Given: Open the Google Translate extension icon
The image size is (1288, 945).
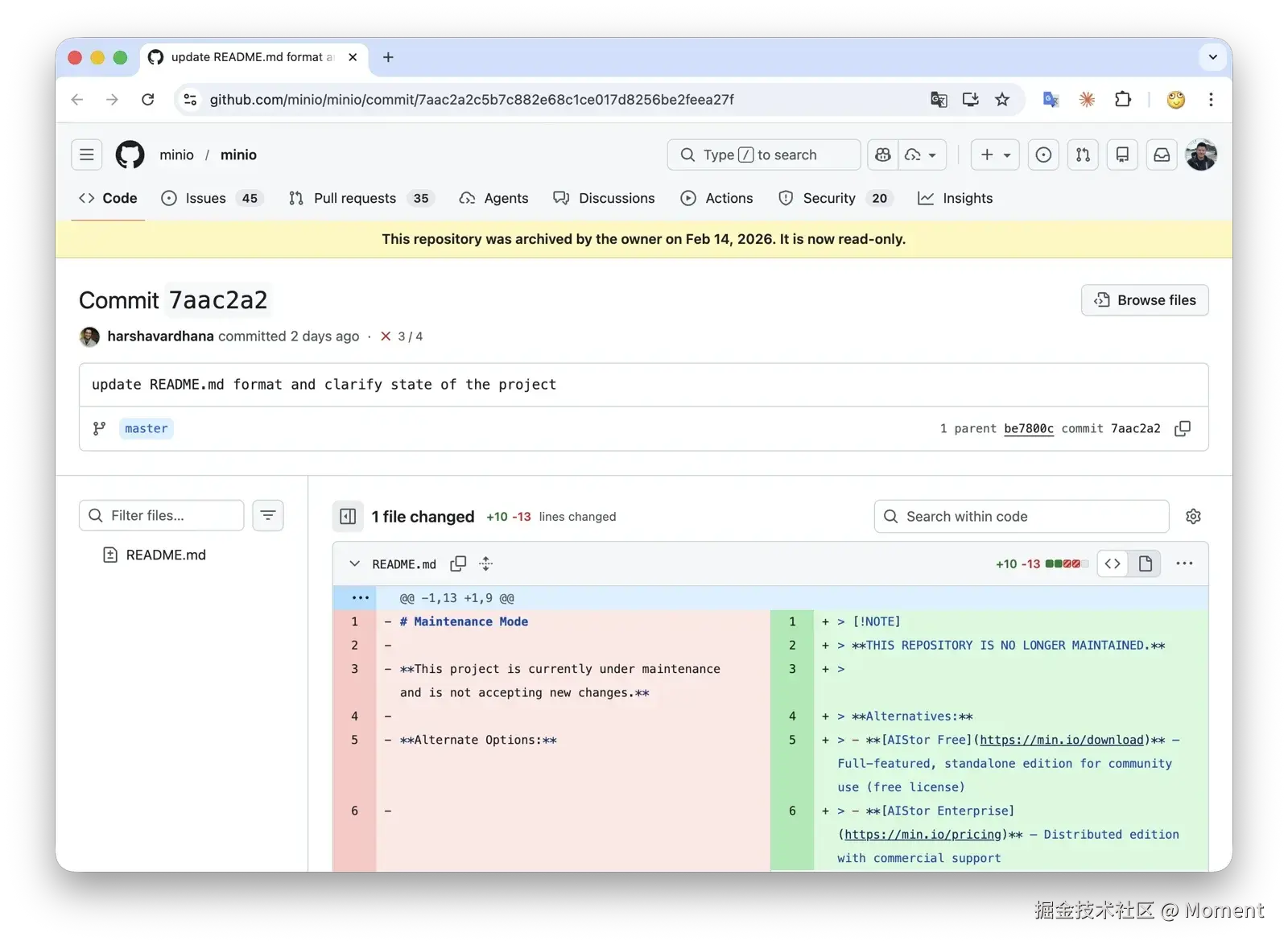Looking at the screenshot, I should [1051, 99].
